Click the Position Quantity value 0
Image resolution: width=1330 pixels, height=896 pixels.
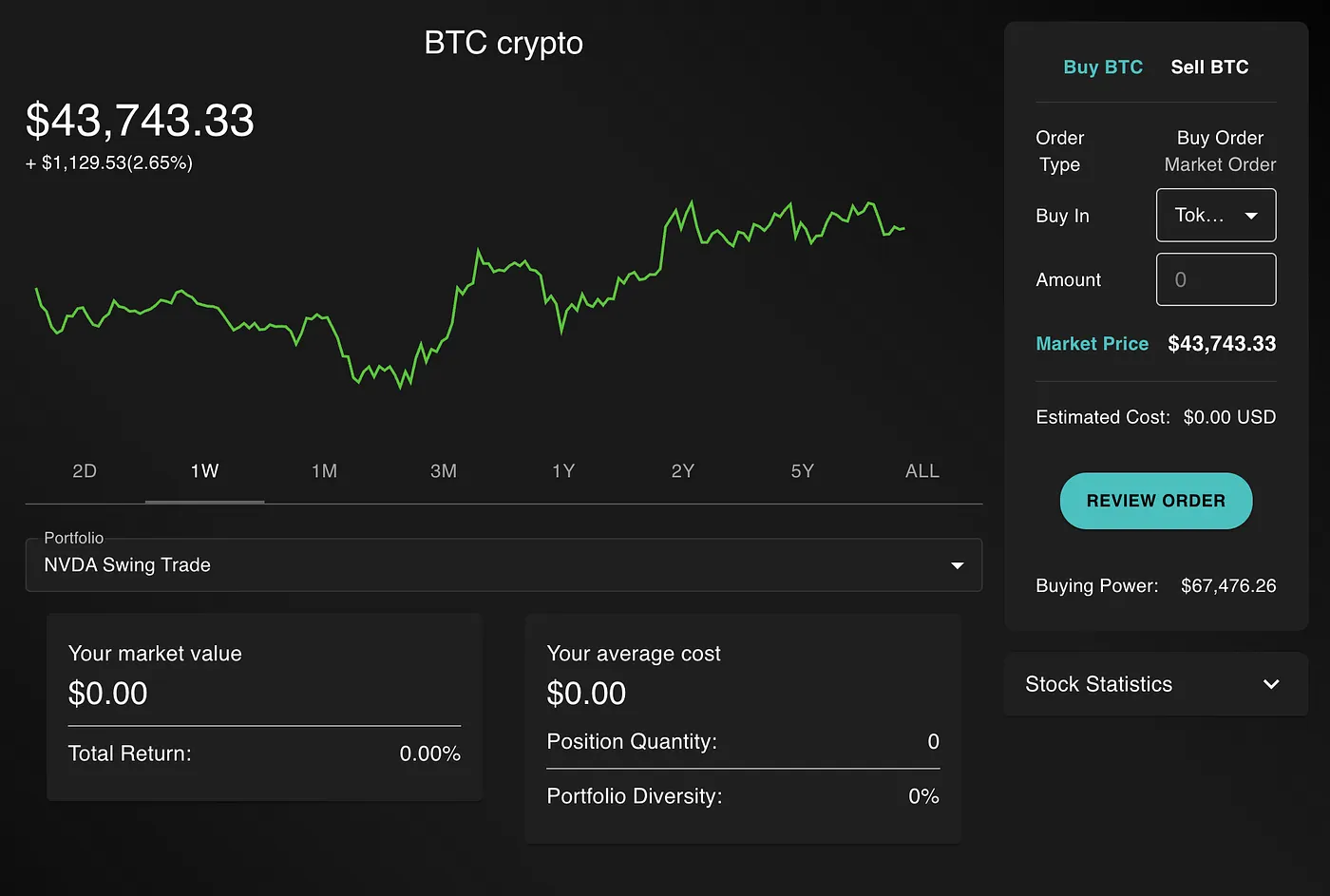coord(933,741)
